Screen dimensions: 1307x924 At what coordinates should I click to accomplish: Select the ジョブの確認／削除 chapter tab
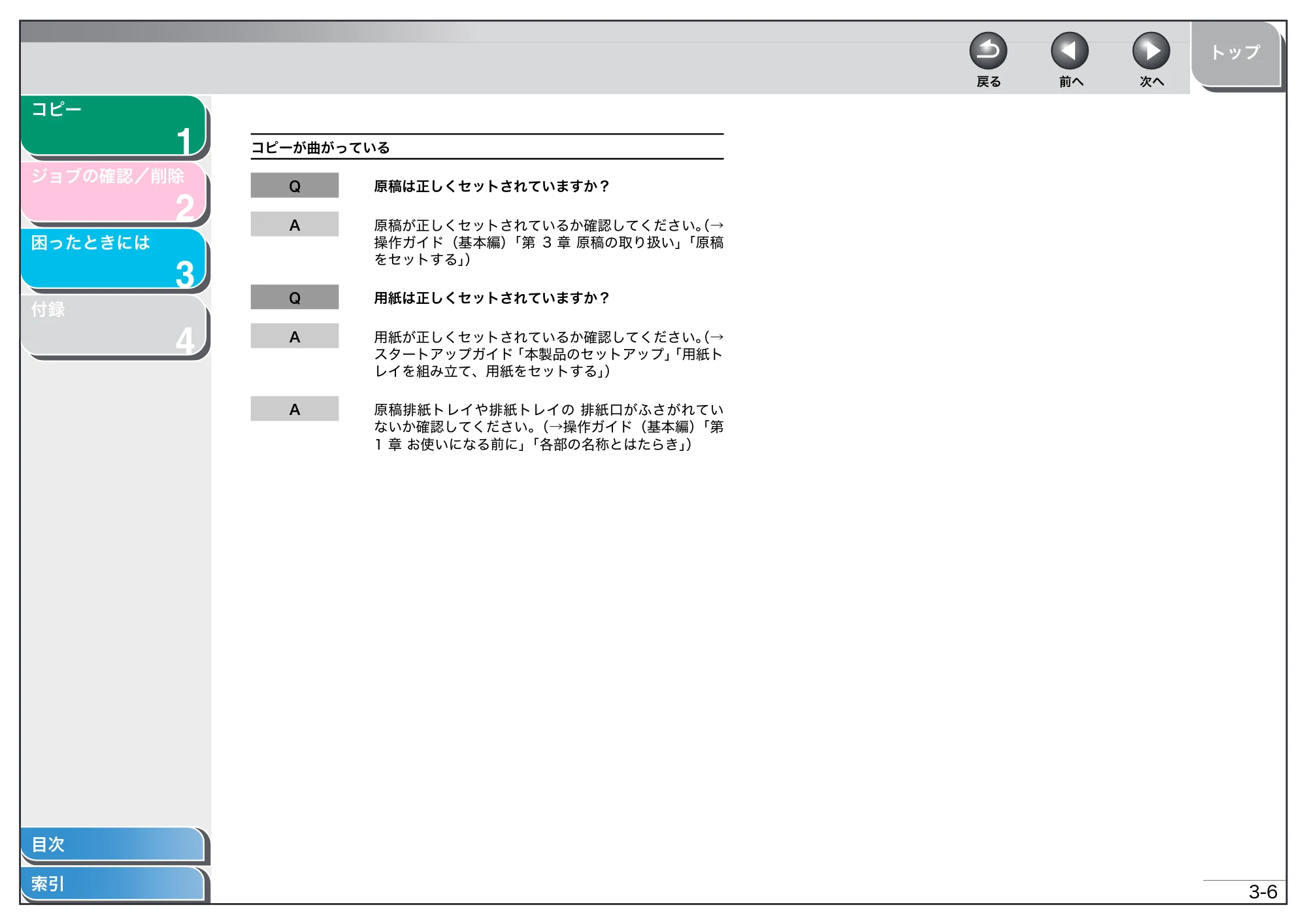[x=114, y=191]
